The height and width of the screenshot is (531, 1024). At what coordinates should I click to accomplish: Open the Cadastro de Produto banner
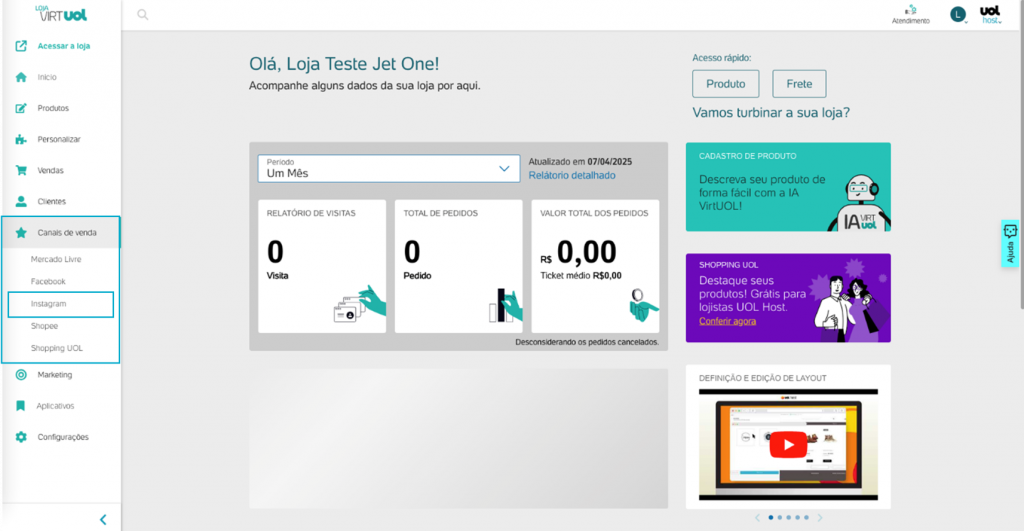coord(788,187)
